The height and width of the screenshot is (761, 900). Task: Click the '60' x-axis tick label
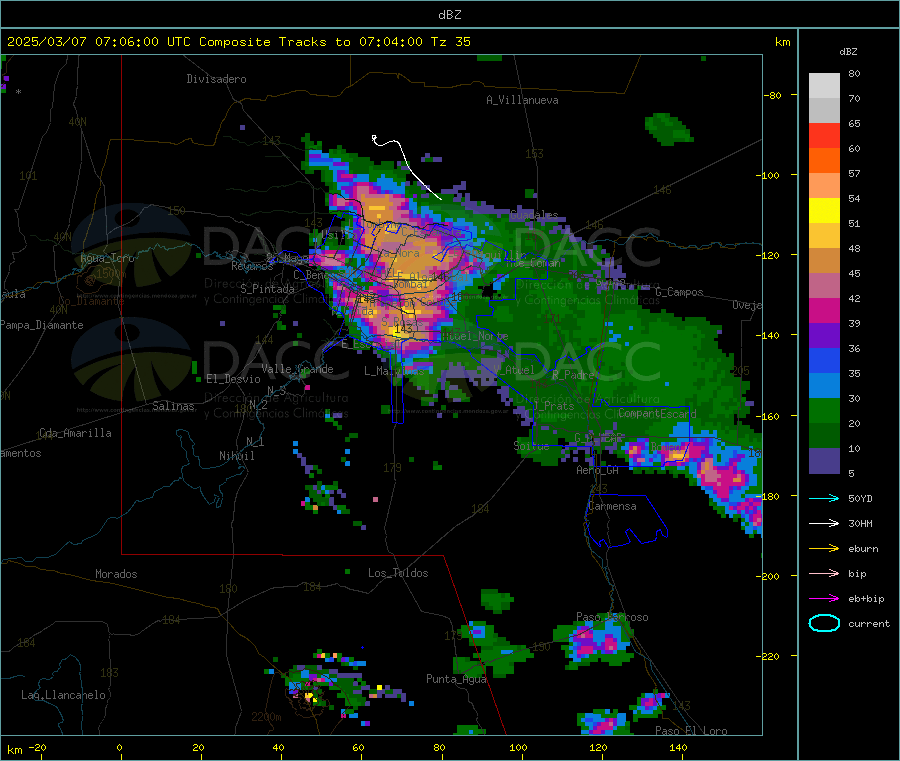pyautogui.click(x=358, y=747)
